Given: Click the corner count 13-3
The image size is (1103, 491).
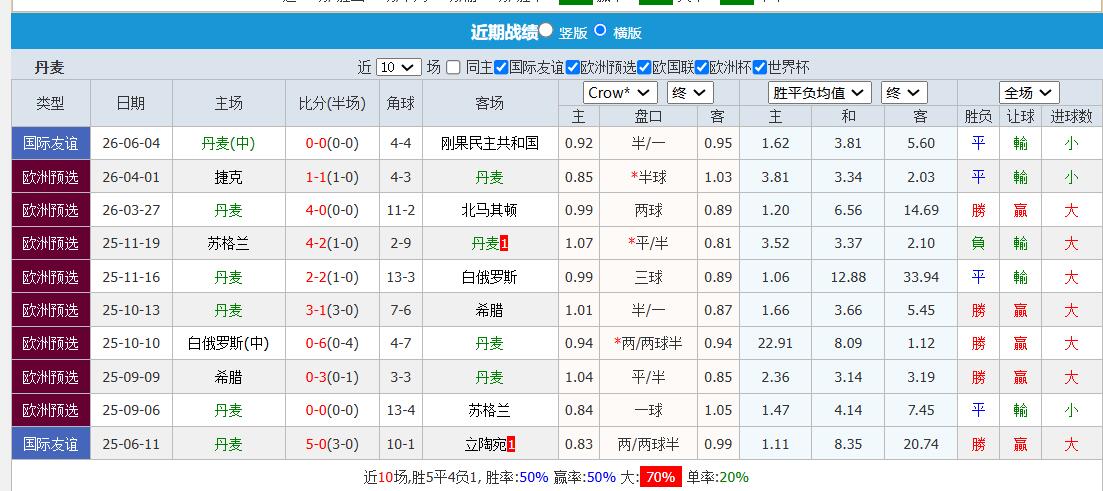Looking at the screenshot, I should tap(401, 277).
